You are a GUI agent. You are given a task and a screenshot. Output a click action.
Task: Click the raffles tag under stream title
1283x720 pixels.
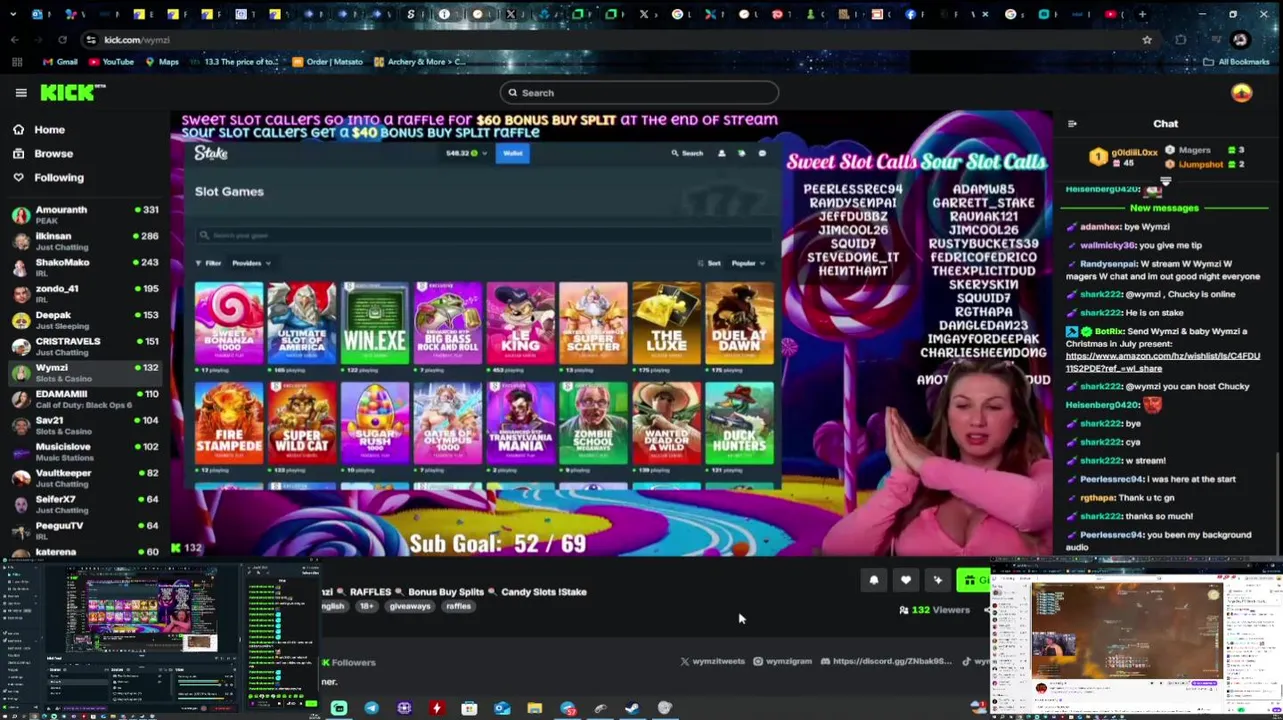point(459,607)
